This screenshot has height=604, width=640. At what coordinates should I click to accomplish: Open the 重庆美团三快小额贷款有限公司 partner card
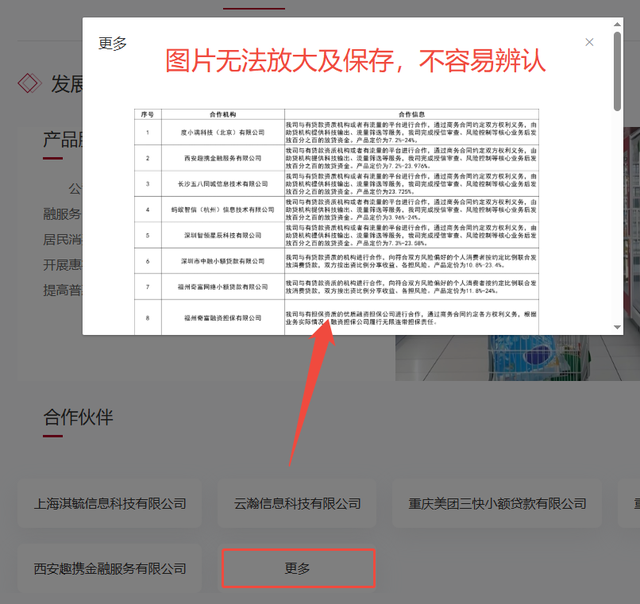tap(497, 503)
